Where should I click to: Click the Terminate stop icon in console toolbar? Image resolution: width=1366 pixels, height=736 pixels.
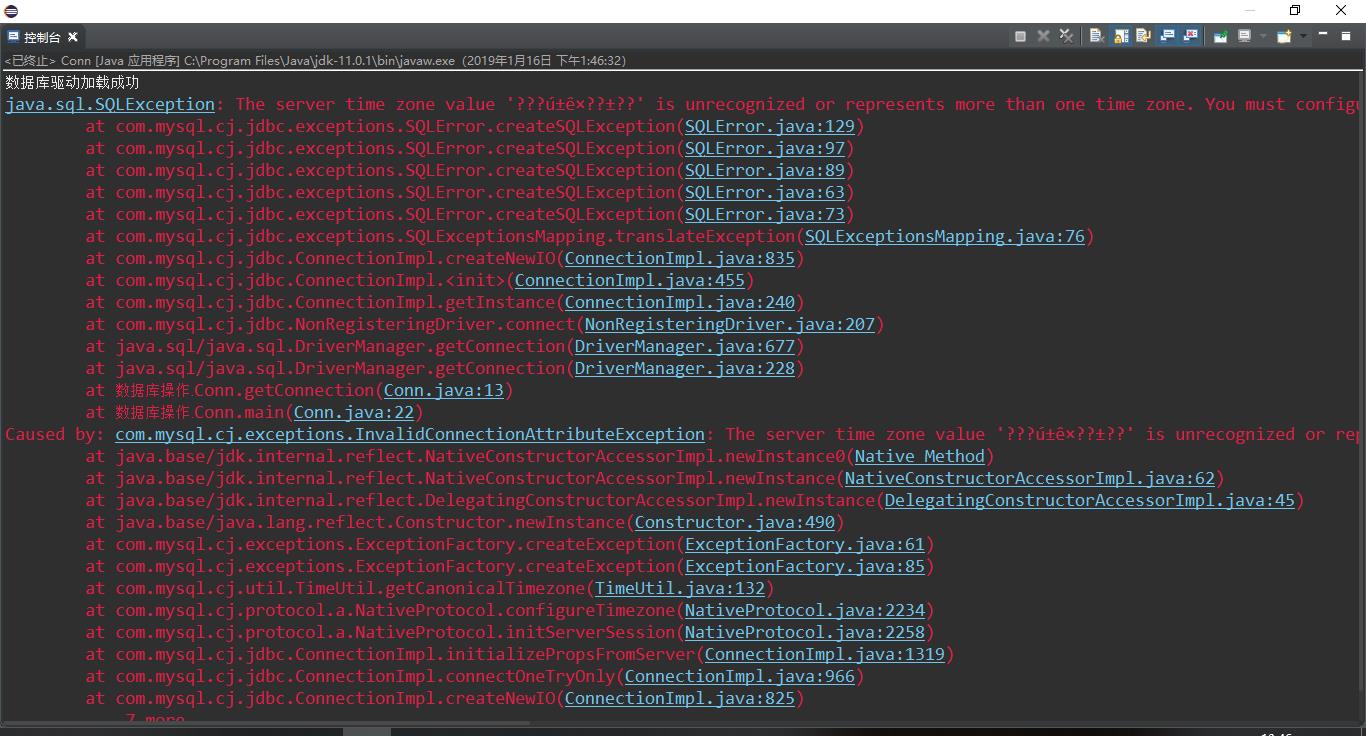[1020, 36]
